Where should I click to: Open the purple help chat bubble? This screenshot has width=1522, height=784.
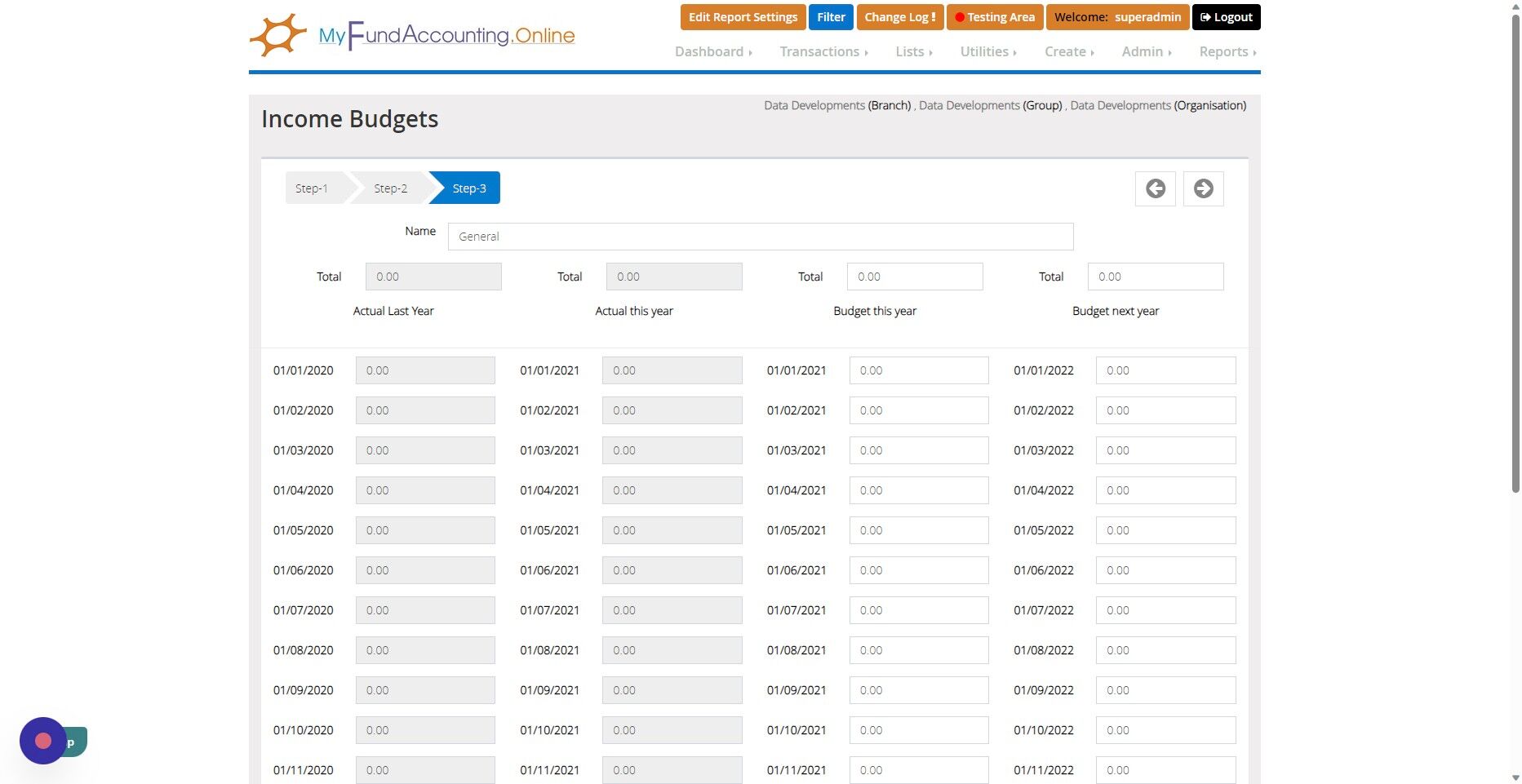pyautogui.click(x=43, y=741)
